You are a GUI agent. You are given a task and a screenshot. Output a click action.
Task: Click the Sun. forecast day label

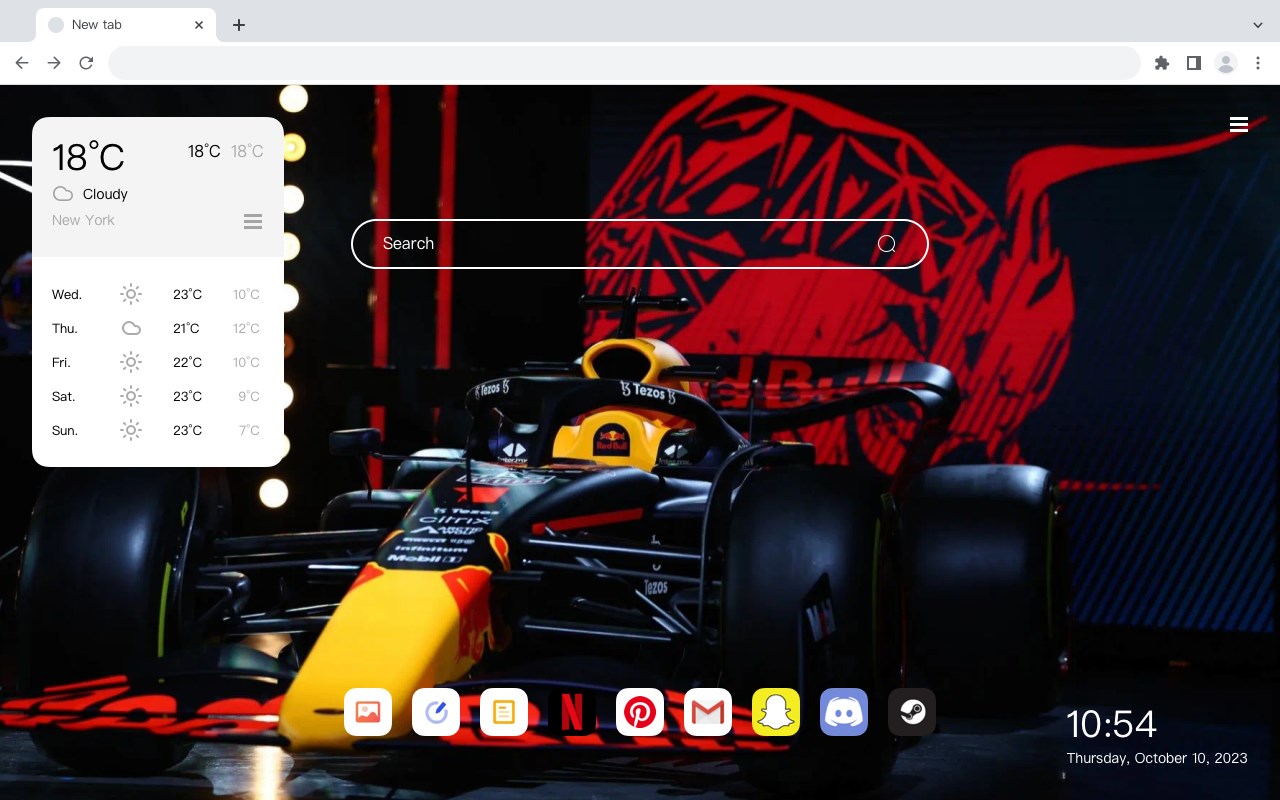[65, 430]
